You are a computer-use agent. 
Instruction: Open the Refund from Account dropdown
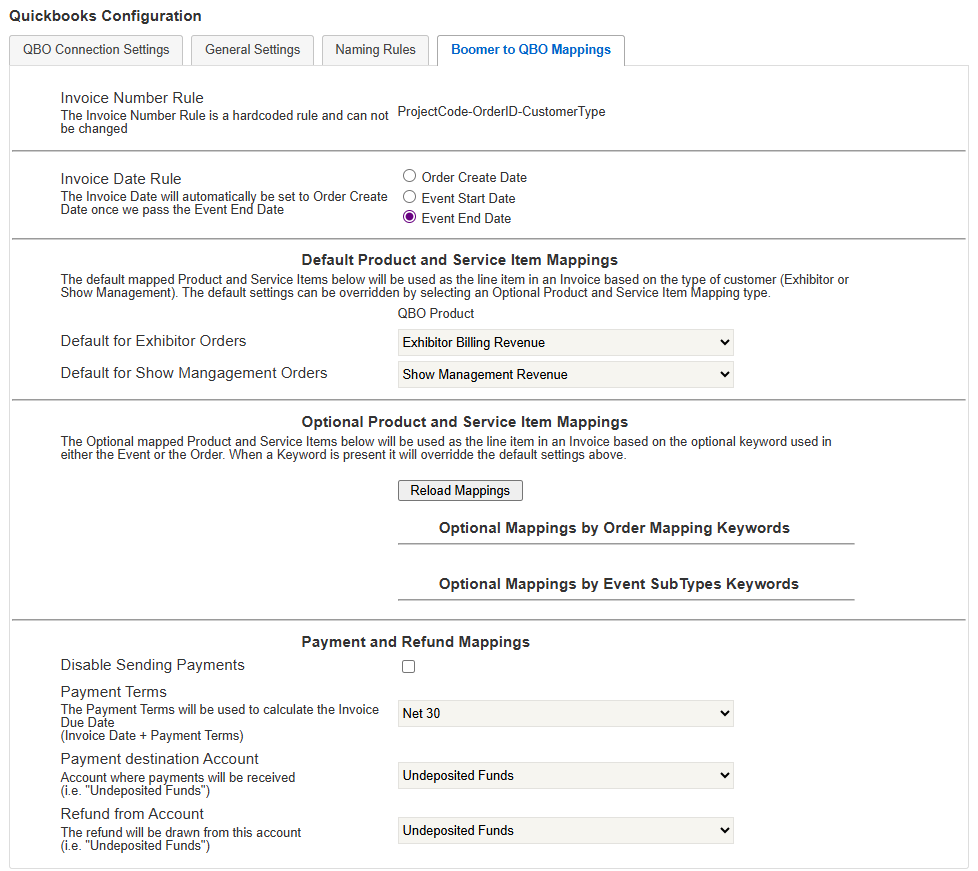[565, 831]
